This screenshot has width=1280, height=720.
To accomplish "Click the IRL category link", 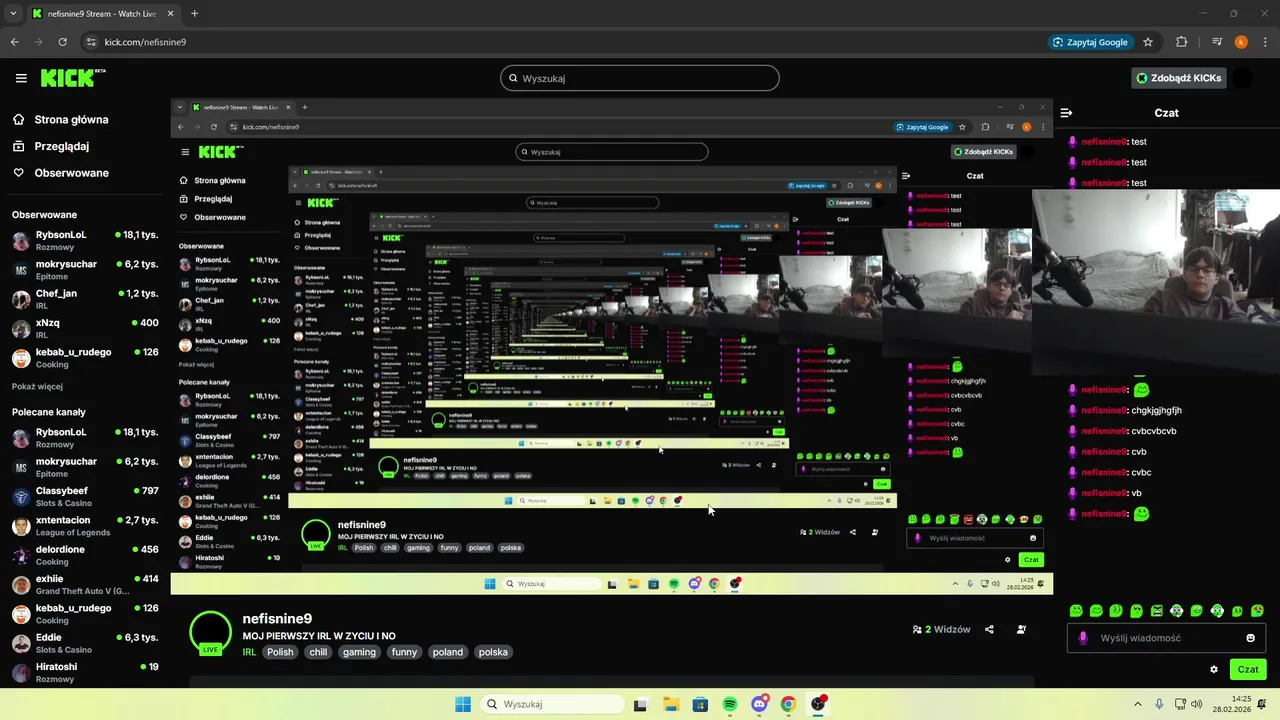I will tap(249, 652).
